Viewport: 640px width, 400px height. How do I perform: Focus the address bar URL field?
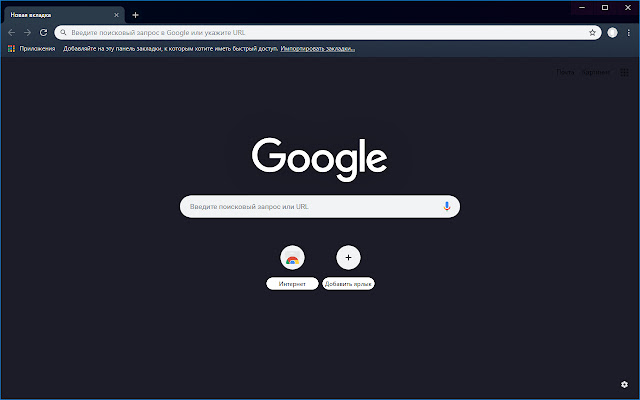coord(328,33)
